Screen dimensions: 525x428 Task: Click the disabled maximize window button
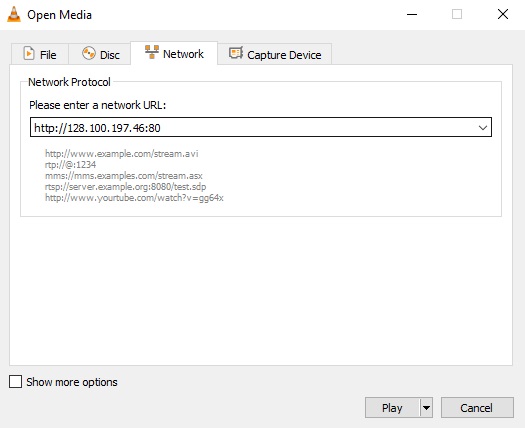pyautogui.click(x=457, y=14)
